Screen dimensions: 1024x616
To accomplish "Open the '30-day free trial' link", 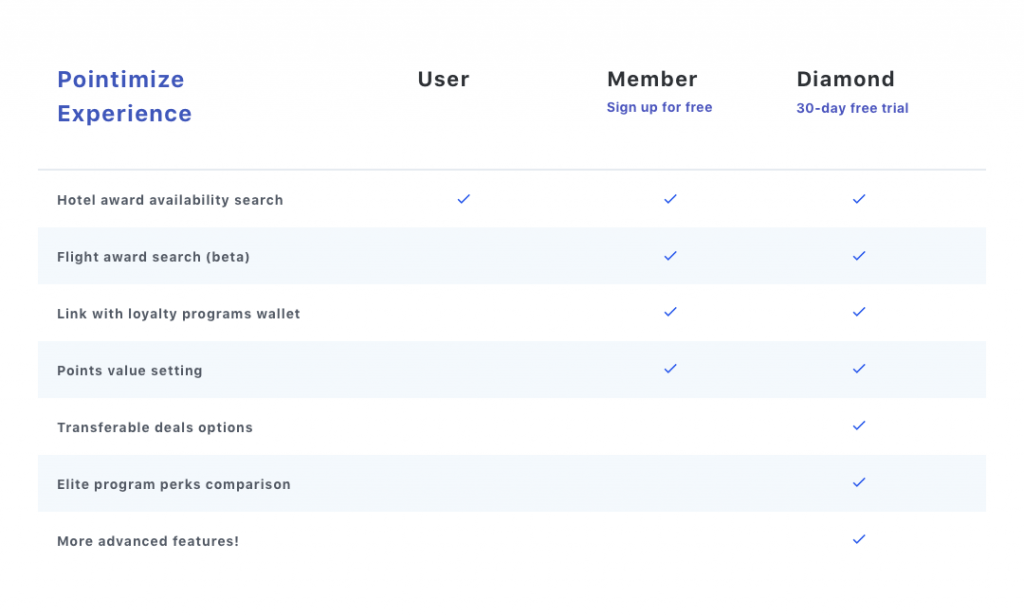I will 852,108.
